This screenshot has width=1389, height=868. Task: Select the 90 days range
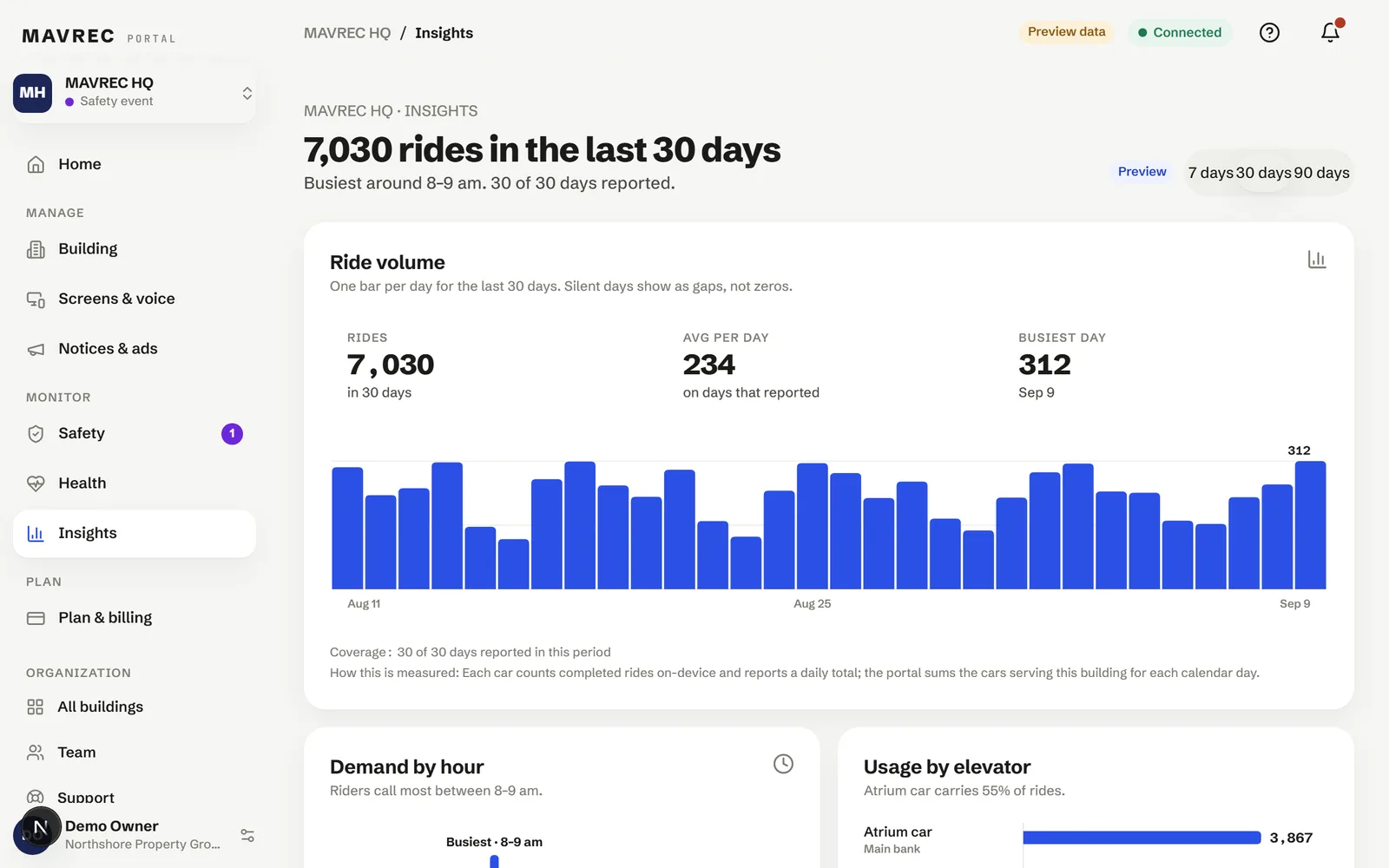tap(1321, 173)
